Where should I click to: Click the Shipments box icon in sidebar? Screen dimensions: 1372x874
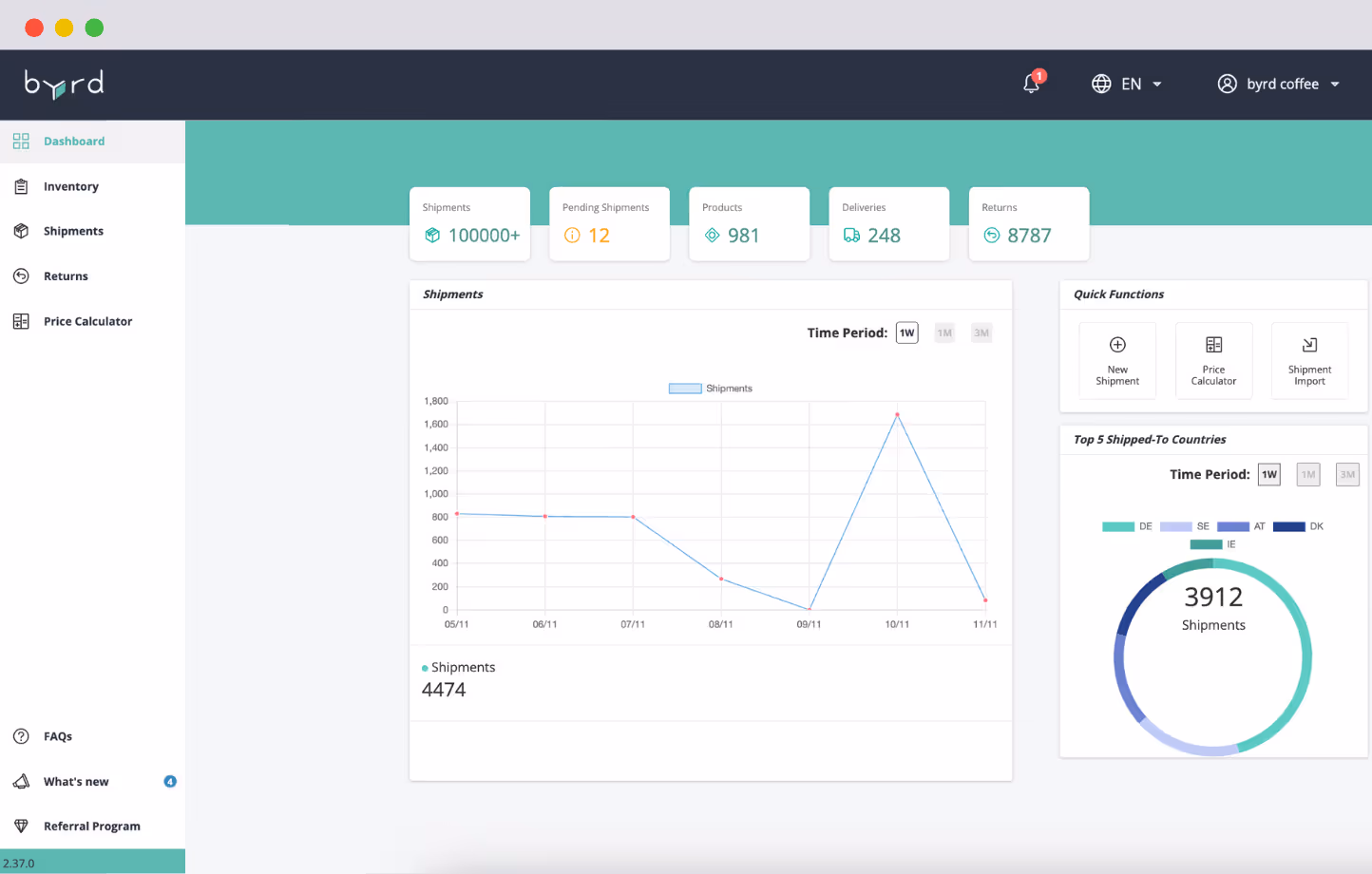coord(21,231)
